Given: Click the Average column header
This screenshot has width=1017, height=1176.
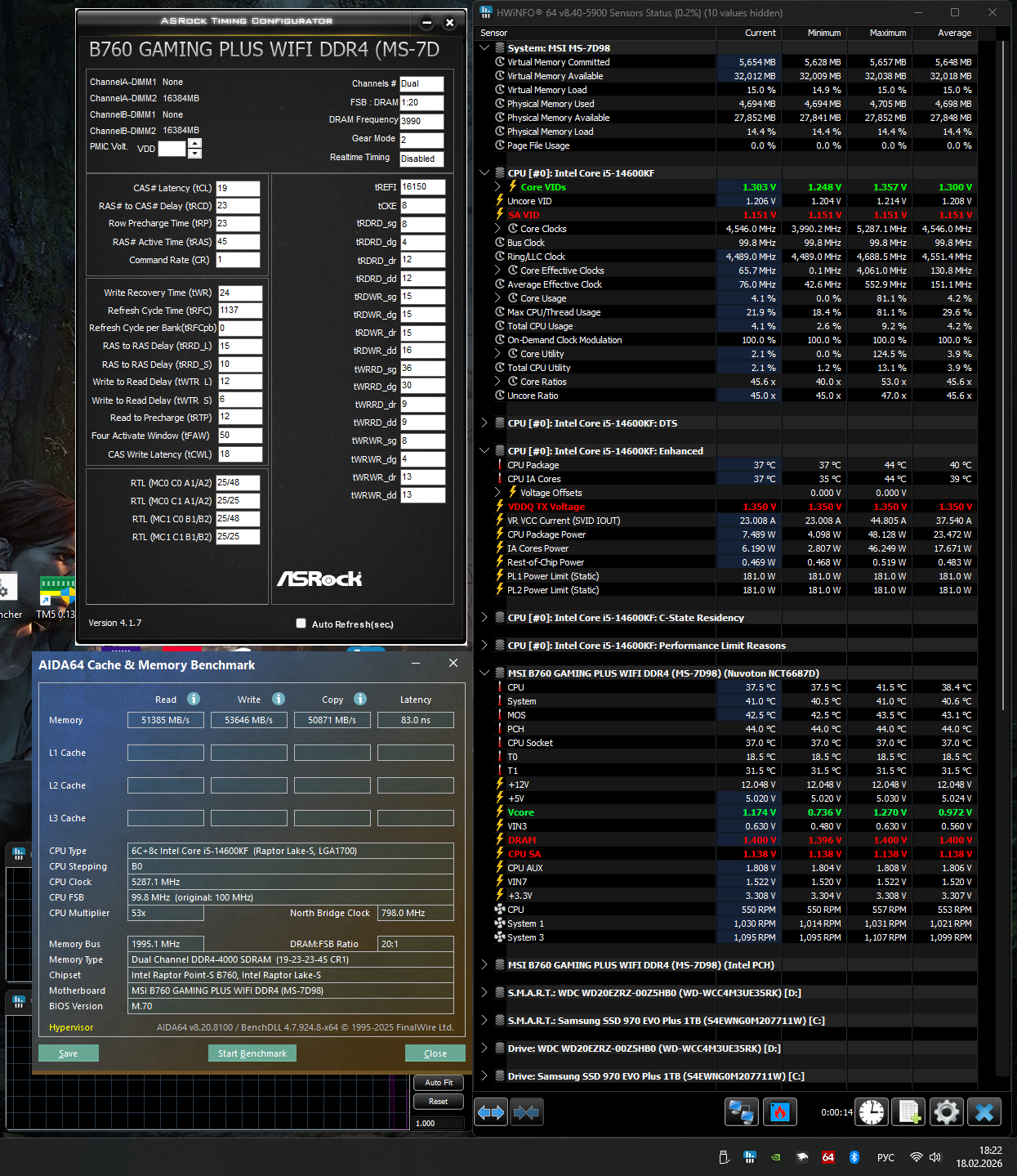Looking at the screenshot, I should point(944,33).
